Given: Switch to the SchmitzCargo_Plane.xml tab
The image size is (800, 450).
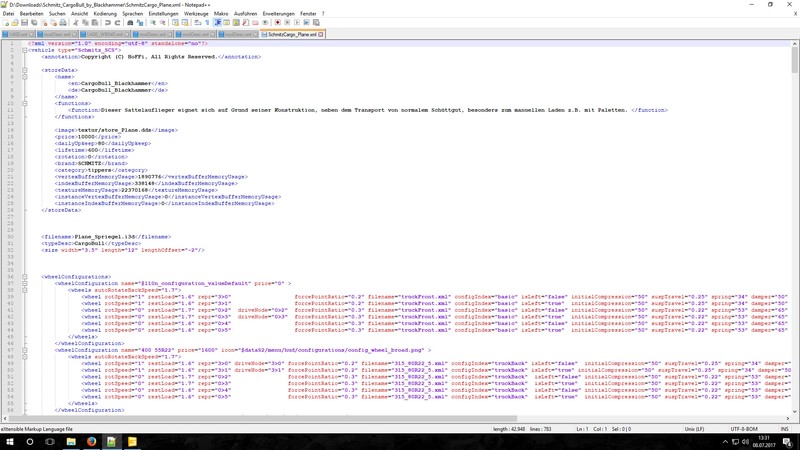Looking at the screenshot, I should click(x=293, y=34).
